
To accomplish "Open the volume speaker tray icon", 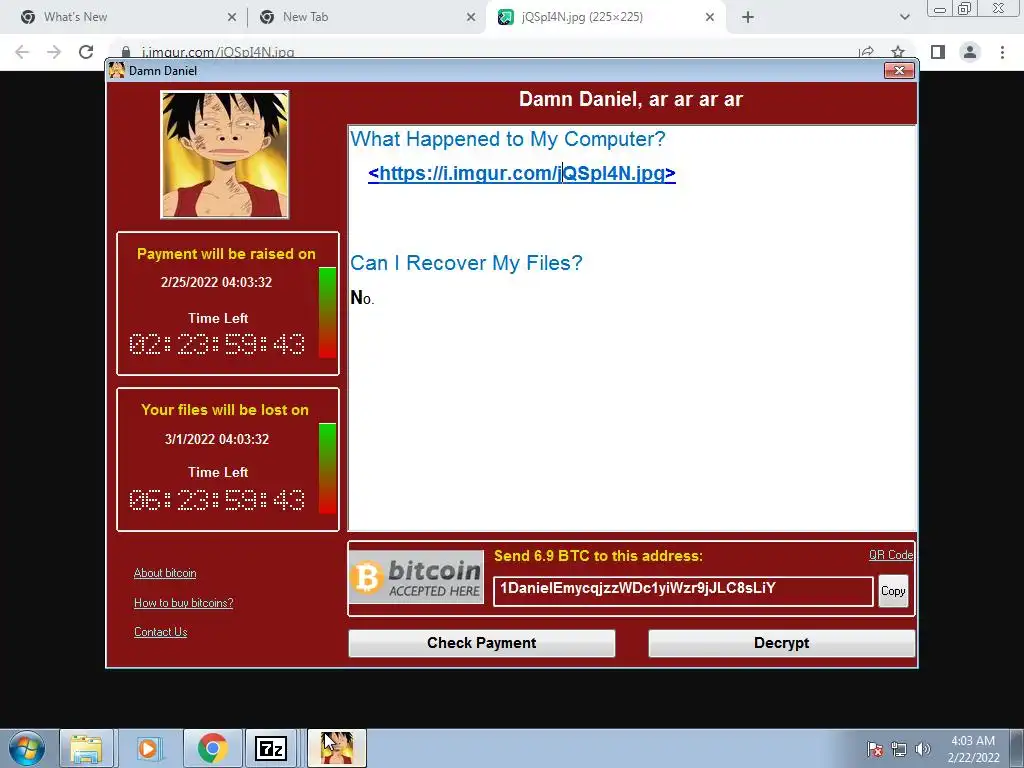I will pyautogui.click(x=922, y=749).
